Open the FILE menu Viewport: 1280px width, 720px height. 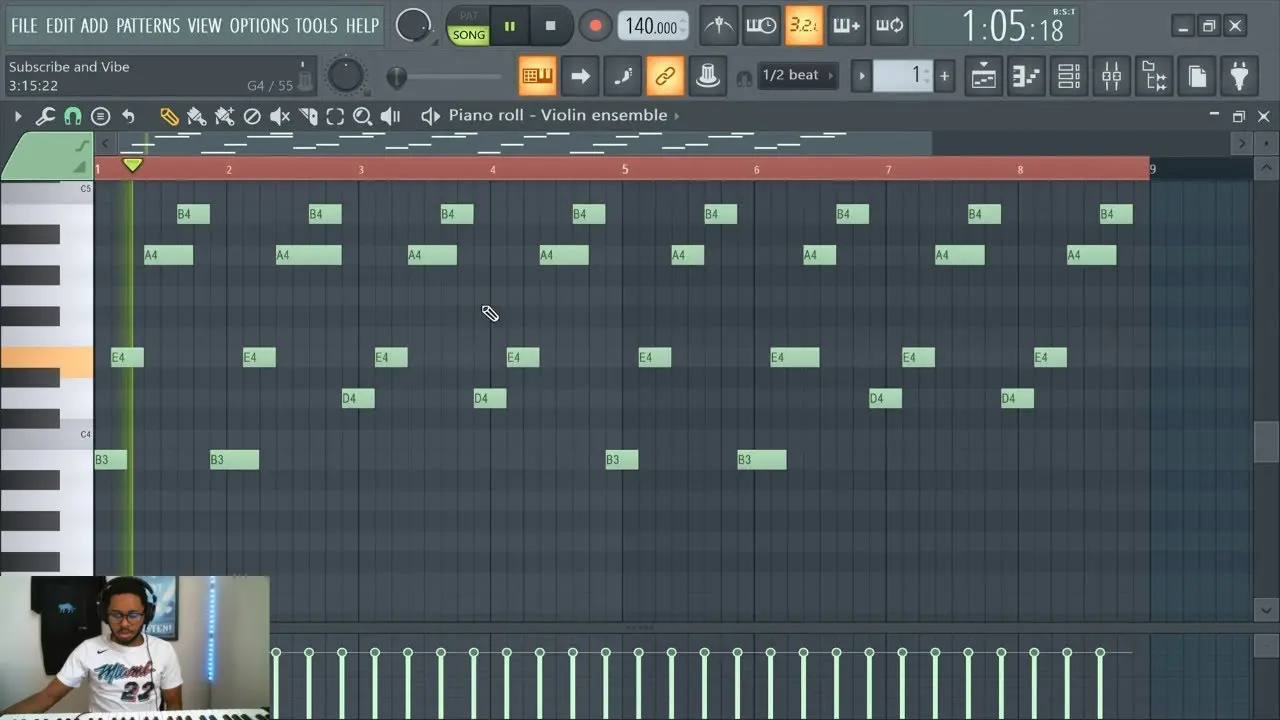[24, 26]
